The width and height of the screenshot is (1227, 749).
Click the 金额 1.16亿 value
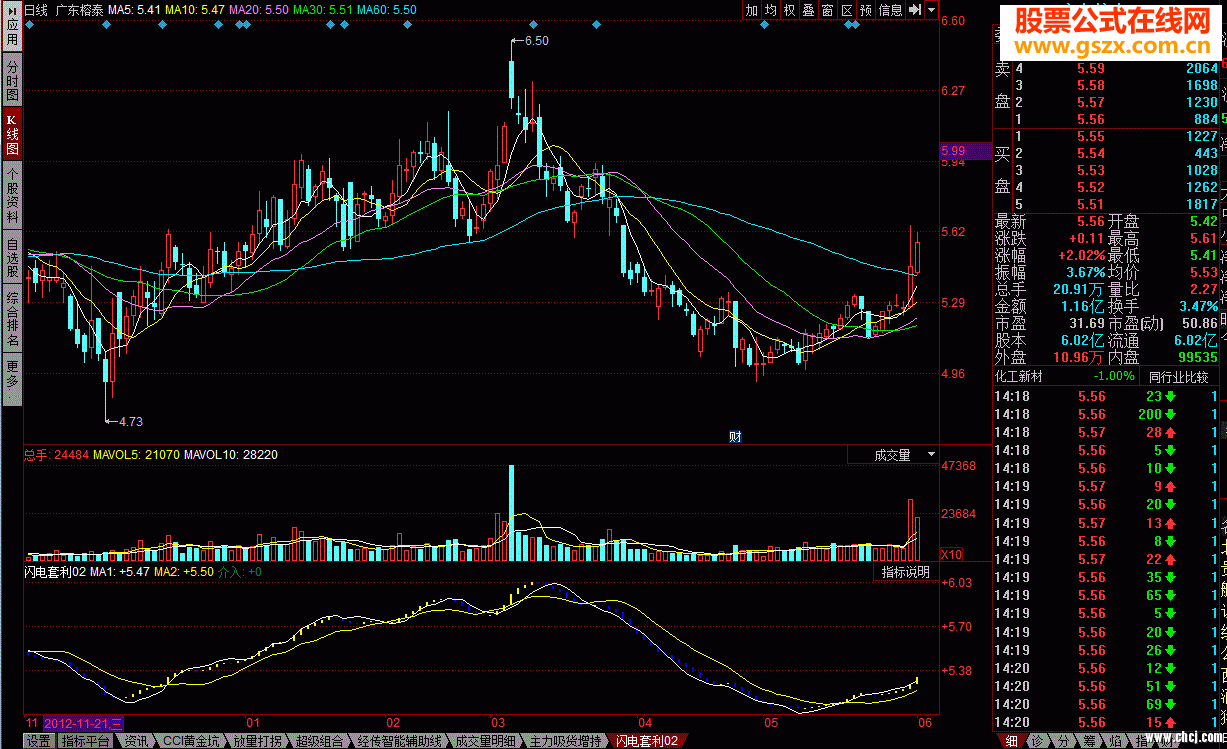coord(1084,305)
